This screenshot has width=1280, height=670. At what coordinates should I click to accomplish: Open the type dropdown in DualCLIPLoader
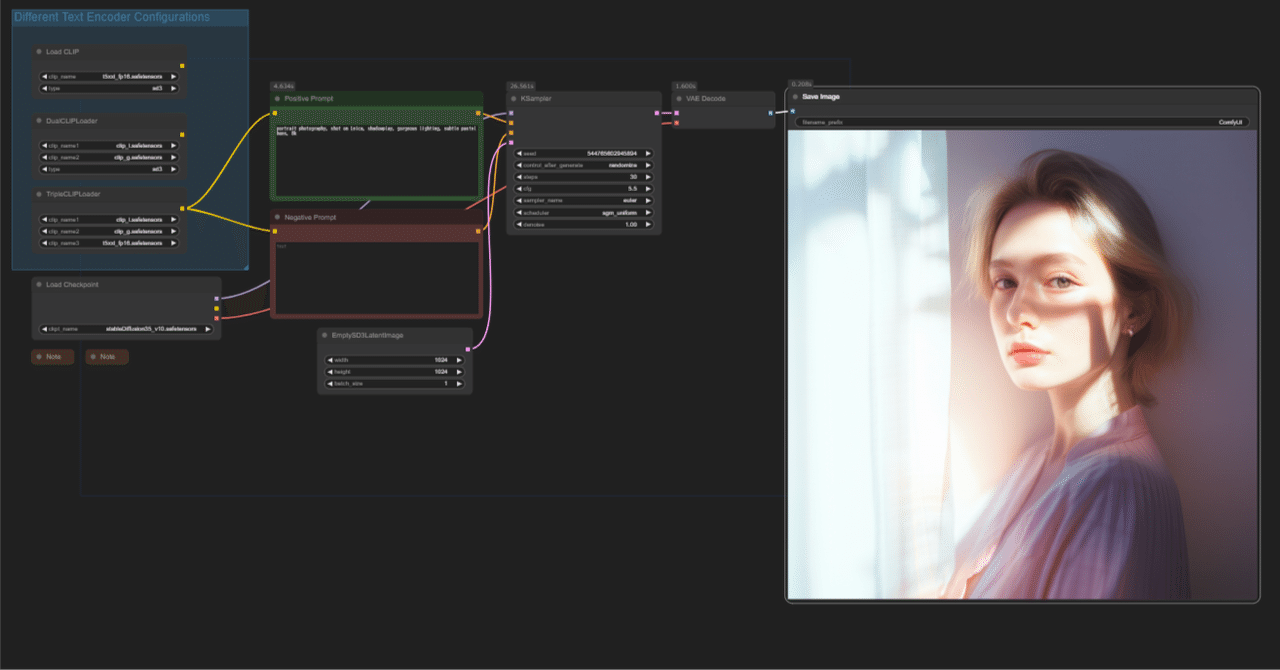[x=108, y=169]
